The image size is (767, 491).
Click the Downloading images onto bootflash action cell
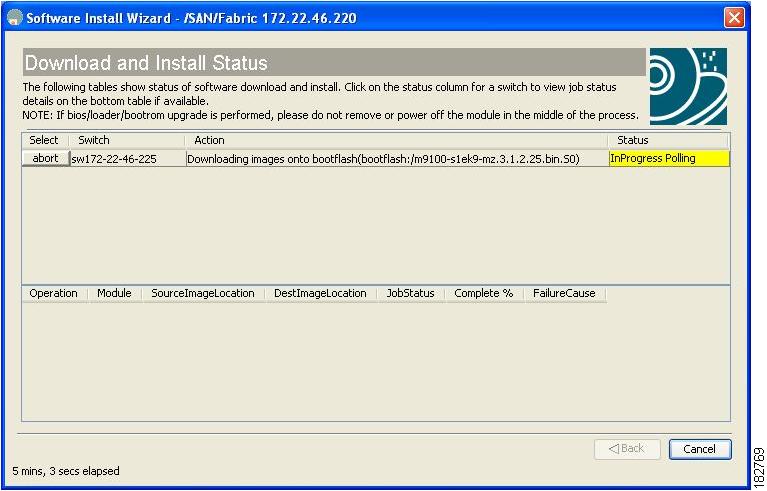397,159
